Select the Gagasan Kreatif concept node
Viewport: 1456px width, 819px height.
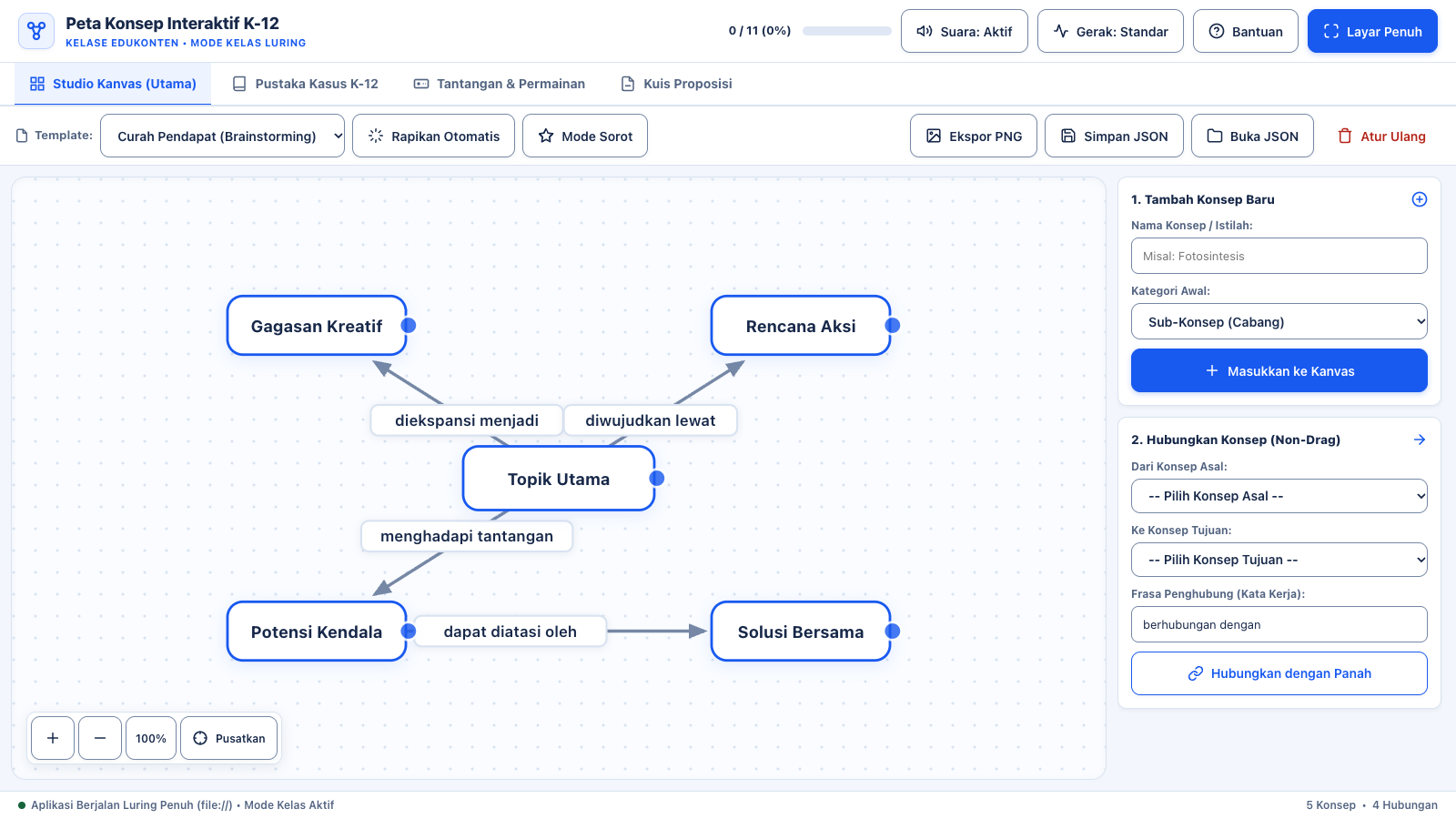317,326
